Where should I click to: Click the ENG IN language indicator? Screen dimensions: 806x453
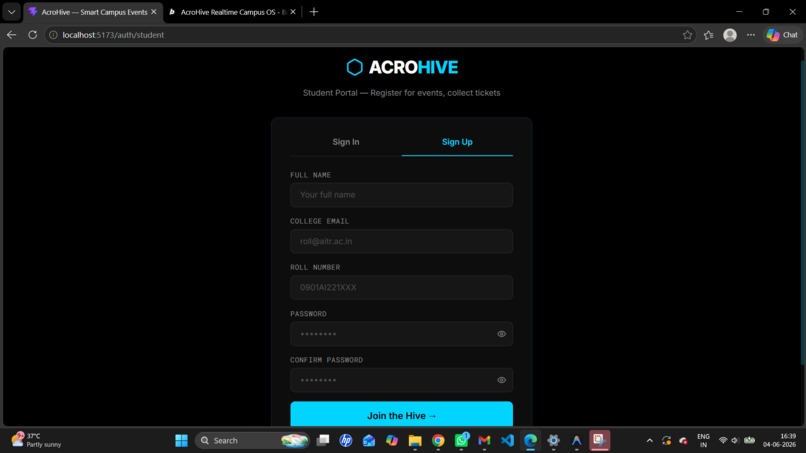(x=703, y=441)
